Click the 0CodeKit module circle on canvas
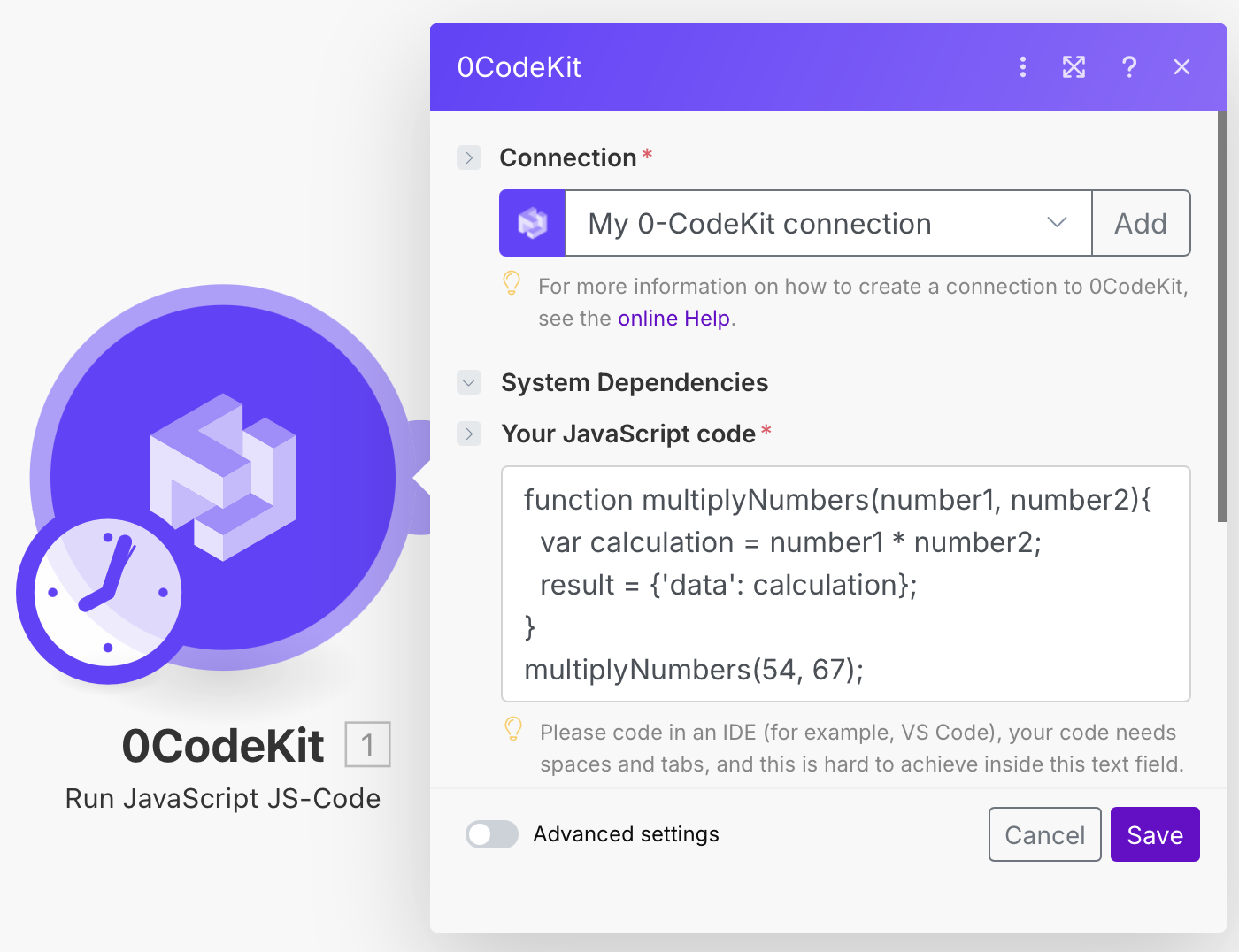 click(x=223, y=478)
